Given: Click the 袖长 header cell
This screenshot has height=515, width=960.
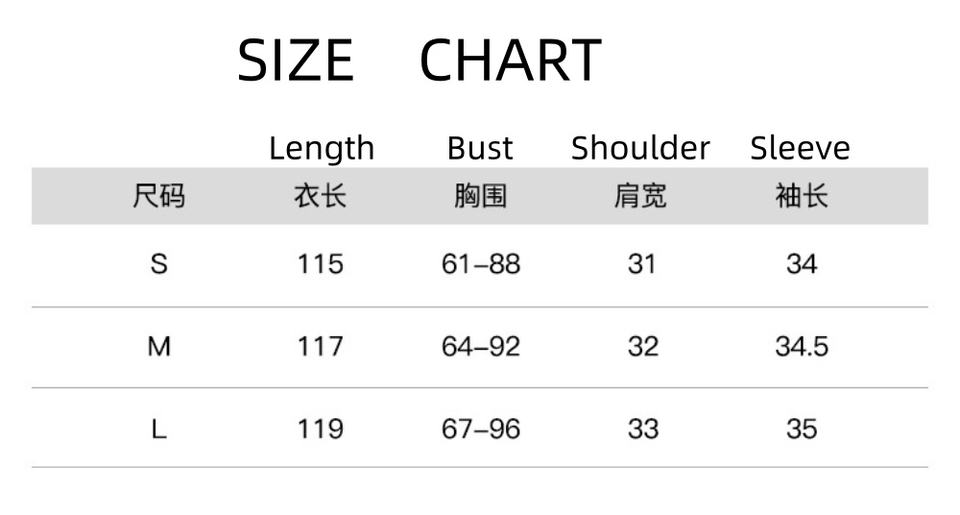Looking at the screenshot, I should click(801, 196).
